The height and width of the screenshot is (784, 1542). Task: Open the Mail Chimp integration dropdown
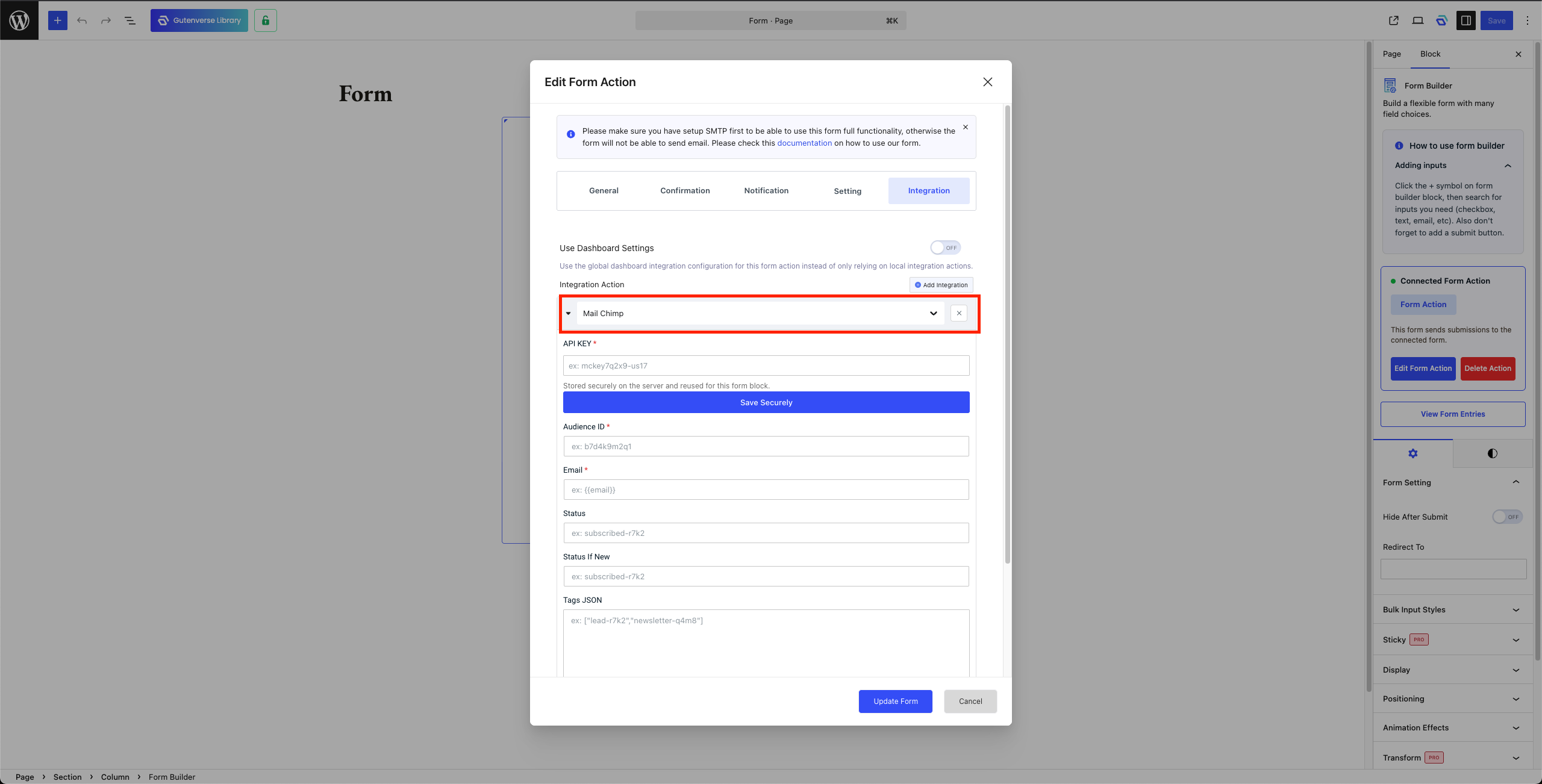[x=760, y=313]
